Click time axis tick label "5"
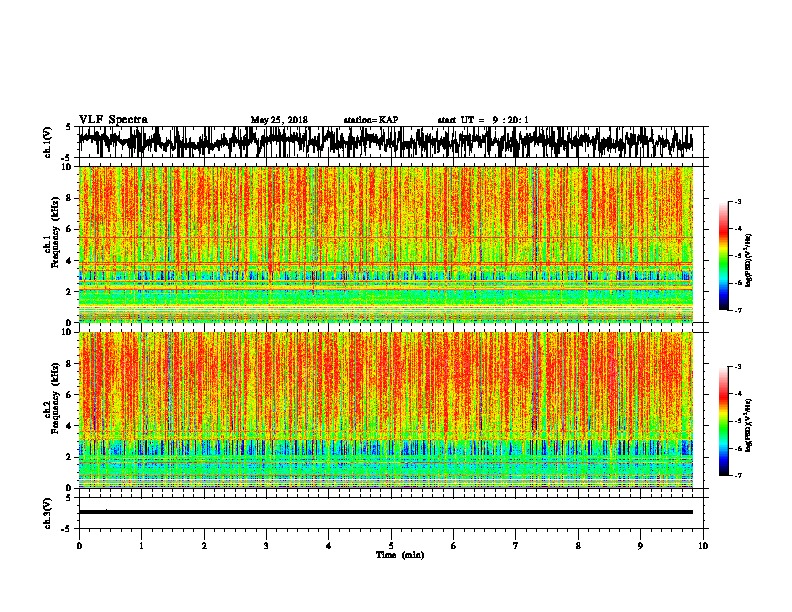 pos(391,546)
